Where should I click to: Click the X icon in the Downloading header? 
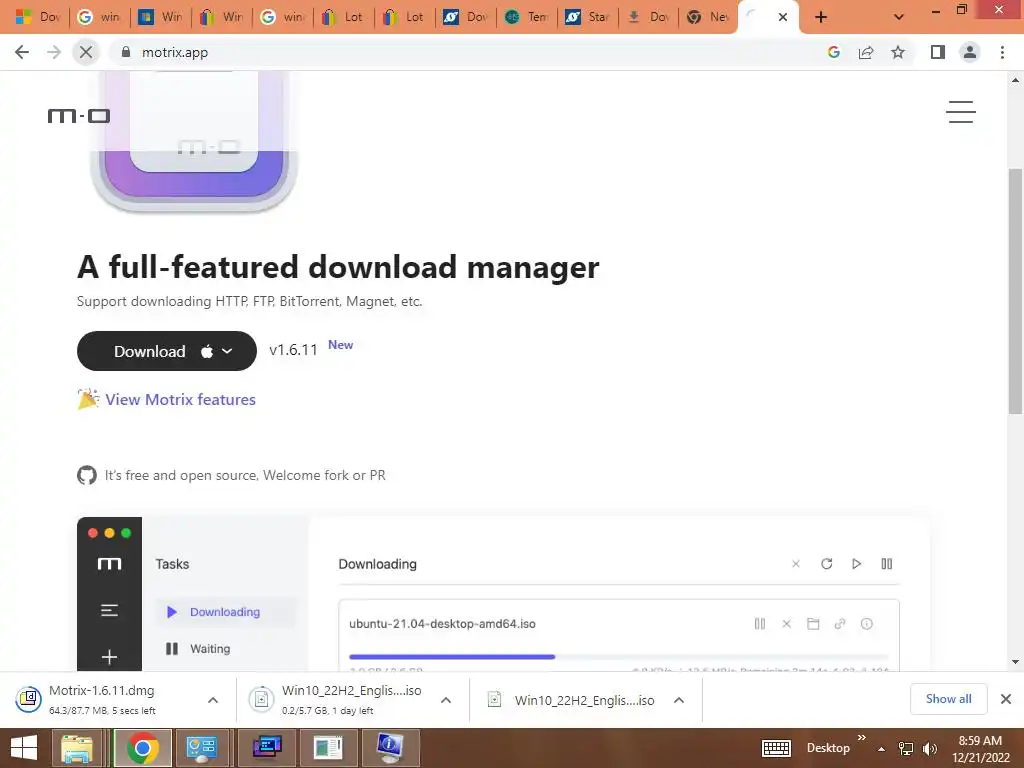tap(795, 564)
